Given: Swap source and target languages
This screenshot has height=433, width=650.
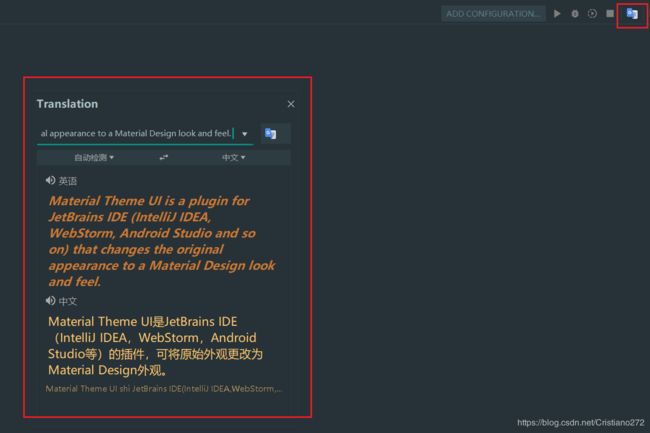Looking at the screenshot, I should 164,157.
